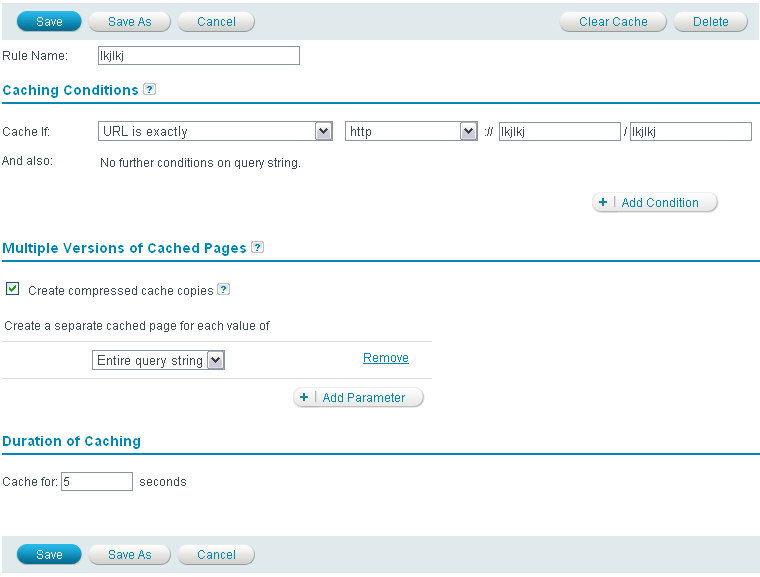Click the Clear Cache button

point(613,21)
